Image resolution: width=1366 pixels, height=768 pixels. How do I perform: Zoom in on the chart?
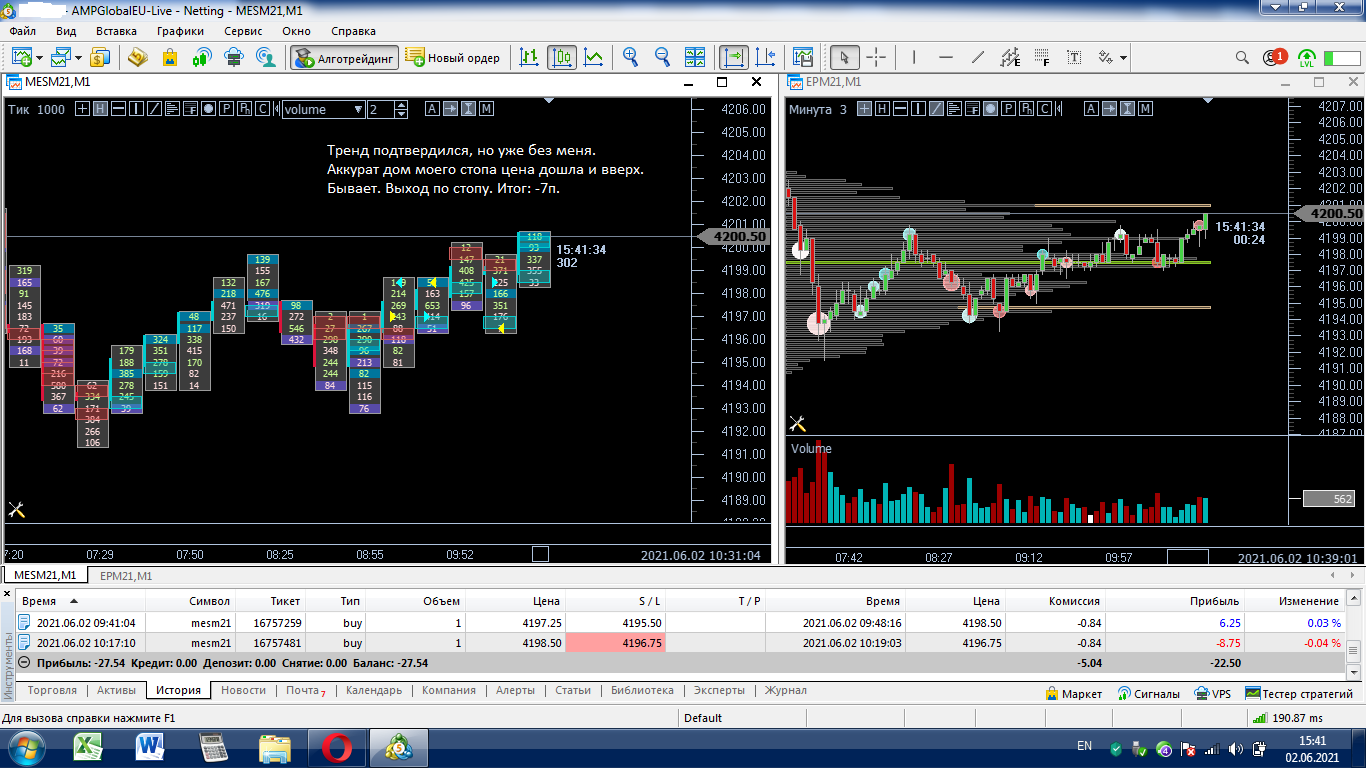point(631,57)
